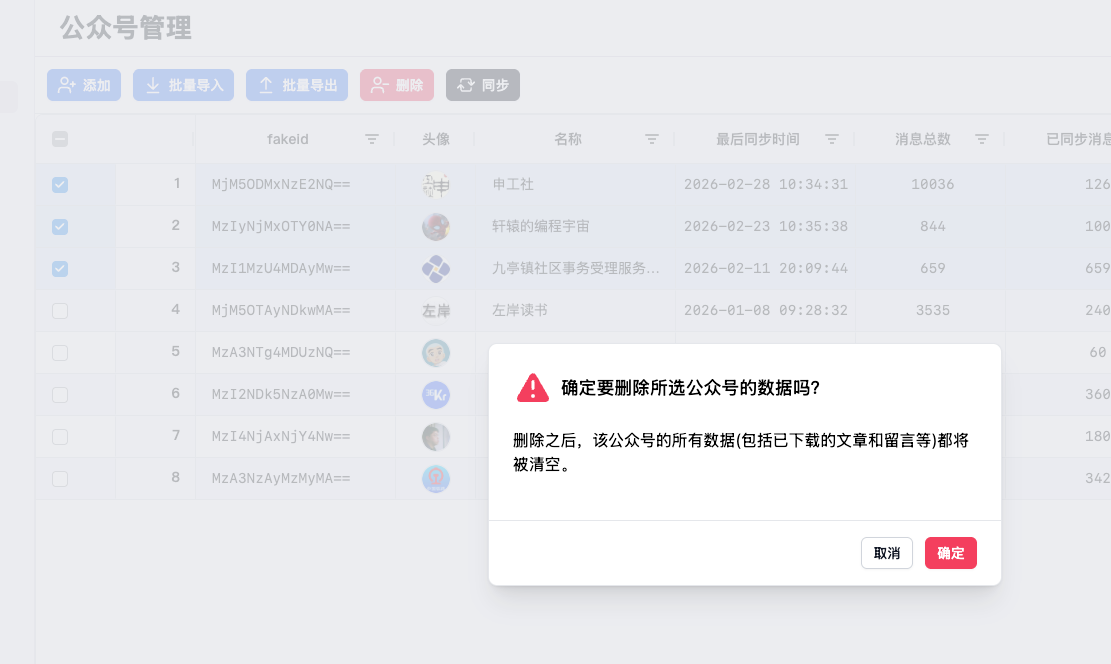Open the 消息总数 column filter menu
The width and height of the screenshot is (1111, 664).
coord(982,139)
